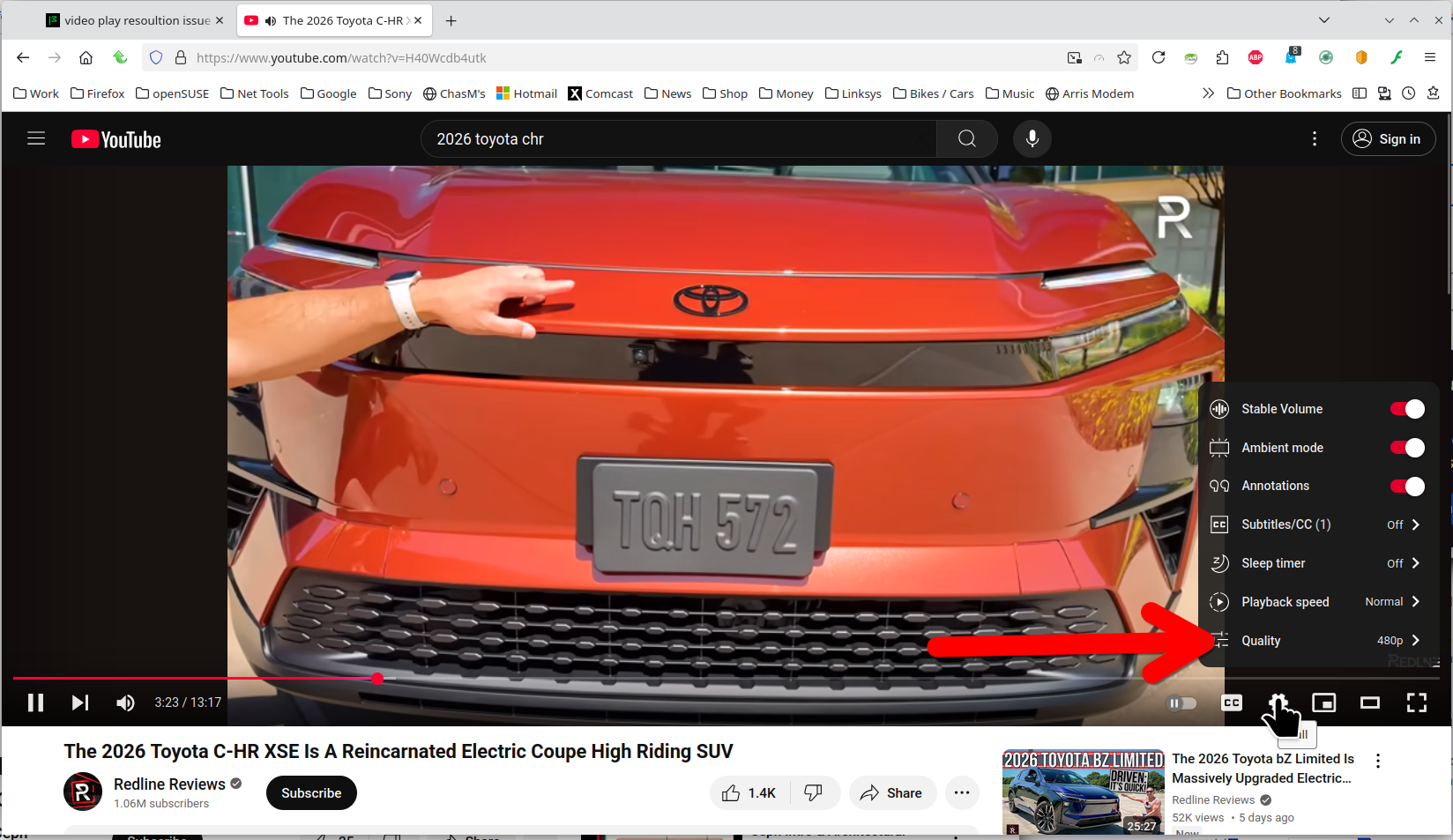Close the 2026 Toyota C-HR tab

click(x=418, y=20)
